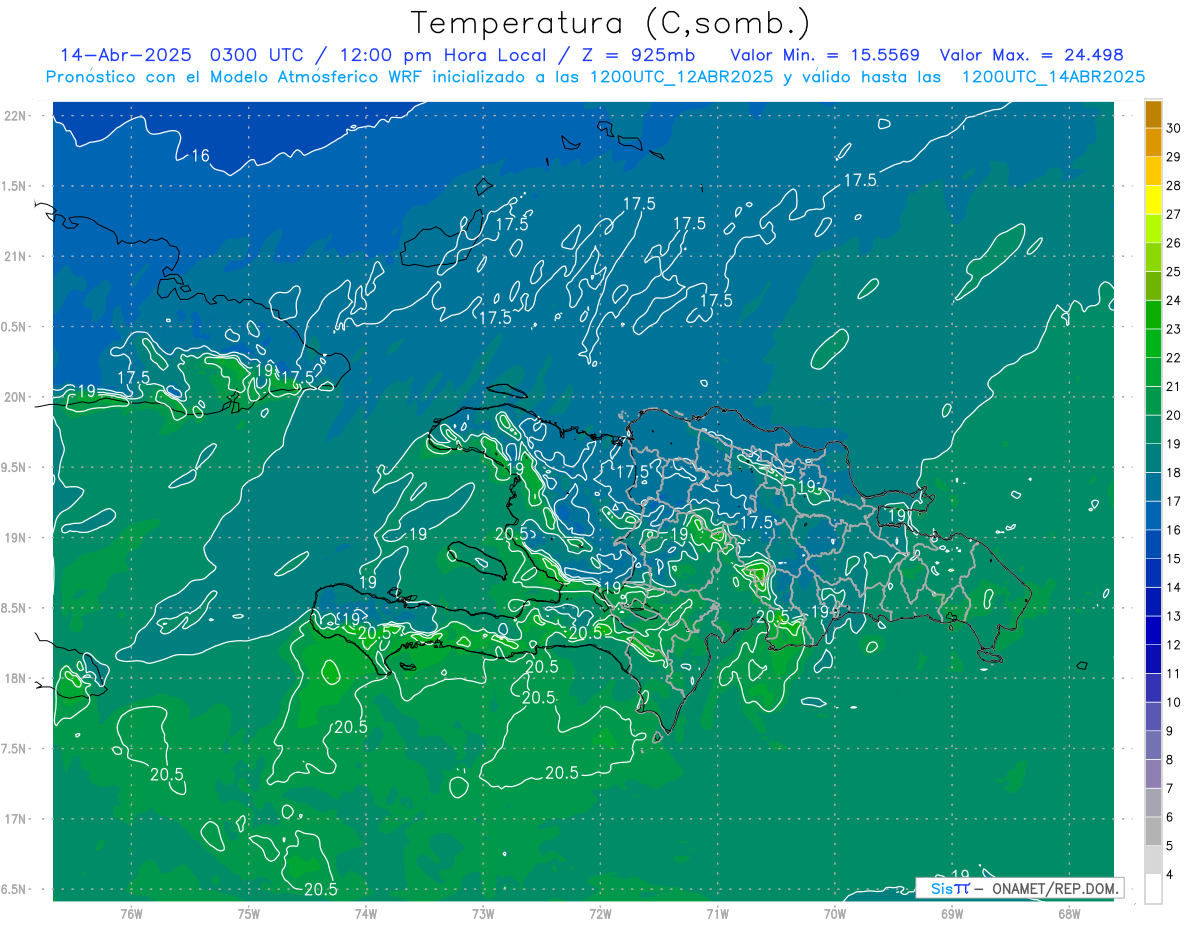Select the "73W" longitude label
Viewport: 1200px width, 927px height.
click(x=483, y=913)
